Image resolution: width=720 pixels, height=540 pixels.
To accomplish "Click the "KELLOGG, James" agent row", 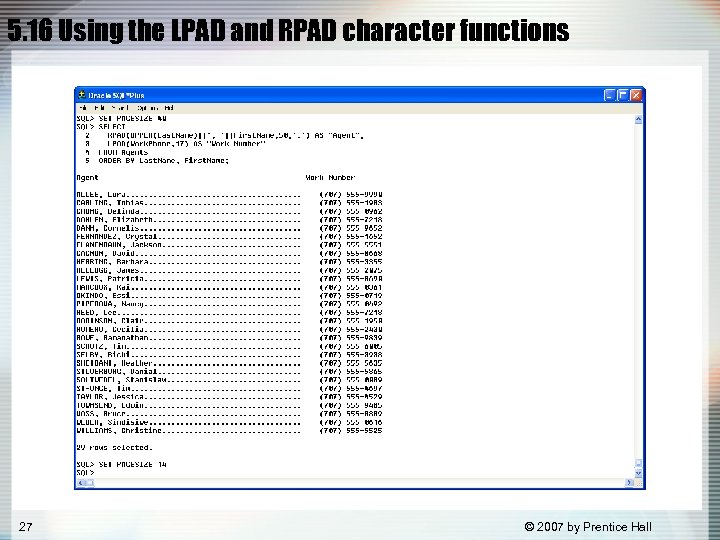I will click(229, 270).
